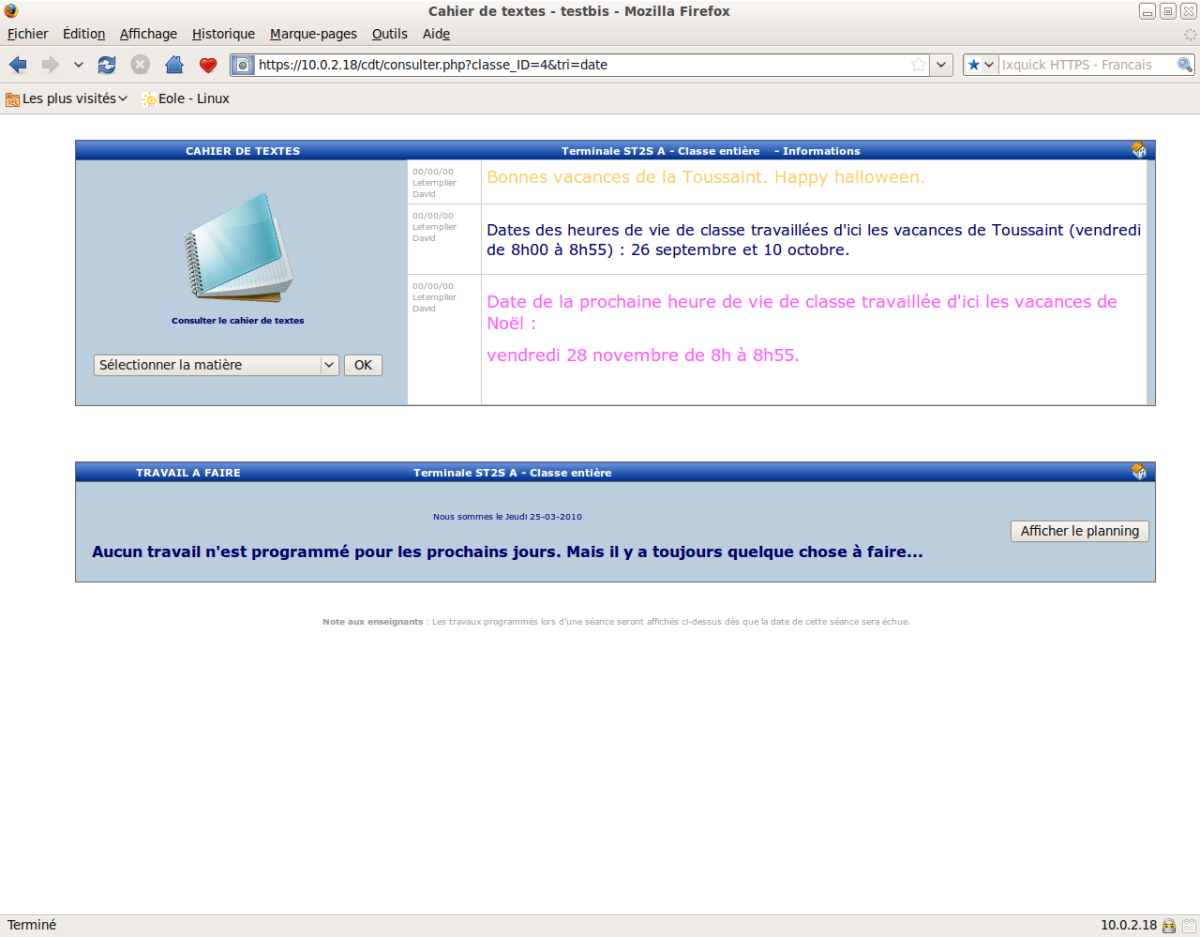Screen dimensions: 1200x937
Task: Open the Outils menu
Action: tap(390, 34)
